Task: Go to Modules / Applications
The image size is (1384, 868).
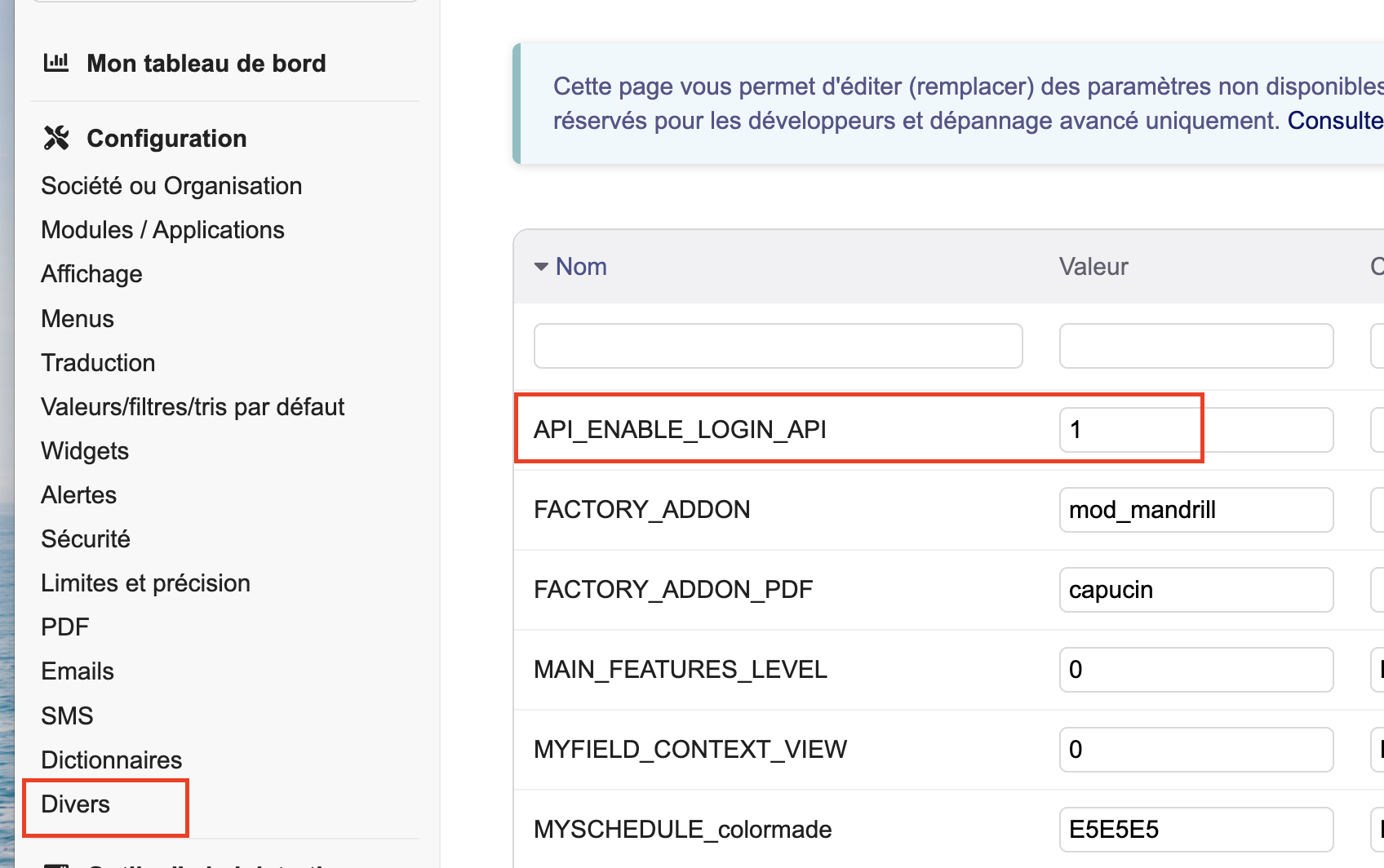Action: (162, 230)
